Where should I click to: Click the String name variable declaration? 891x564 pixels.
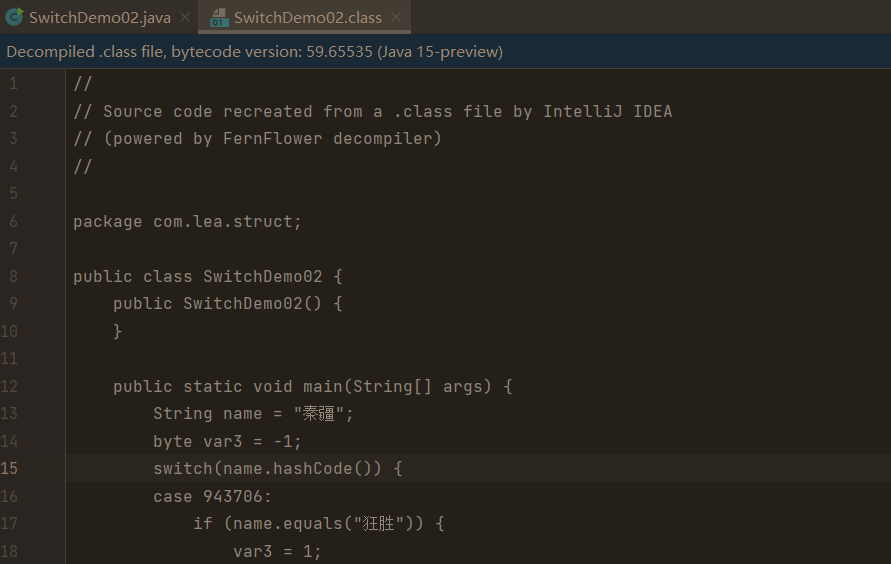point(253,413)
